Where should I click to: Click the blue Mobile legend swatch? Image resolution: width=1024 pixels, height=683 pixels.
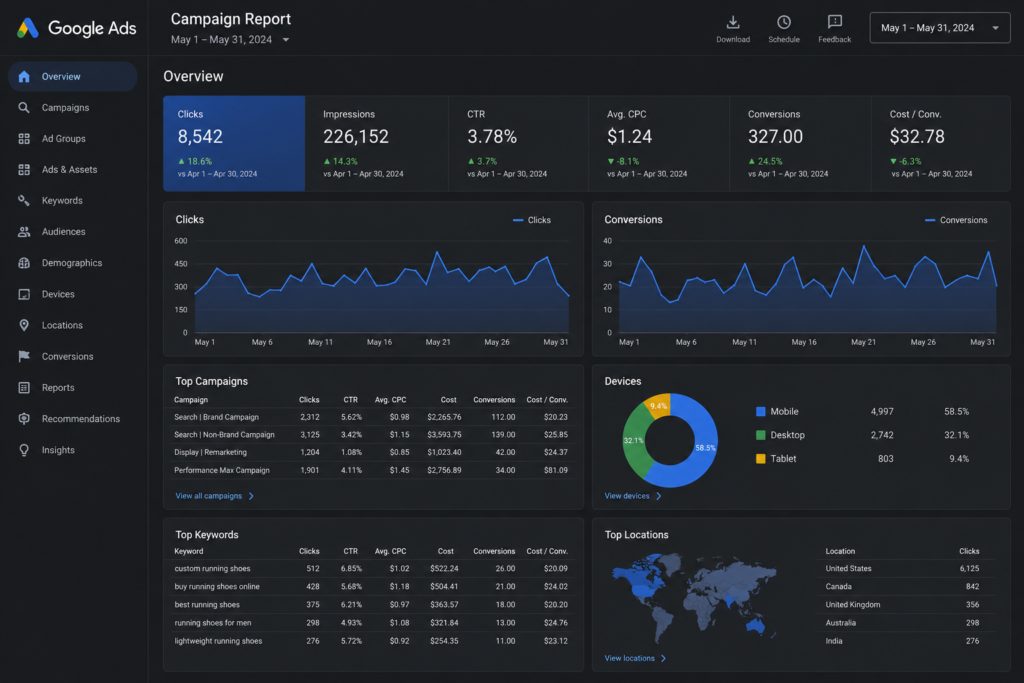[x=761, y=411]
